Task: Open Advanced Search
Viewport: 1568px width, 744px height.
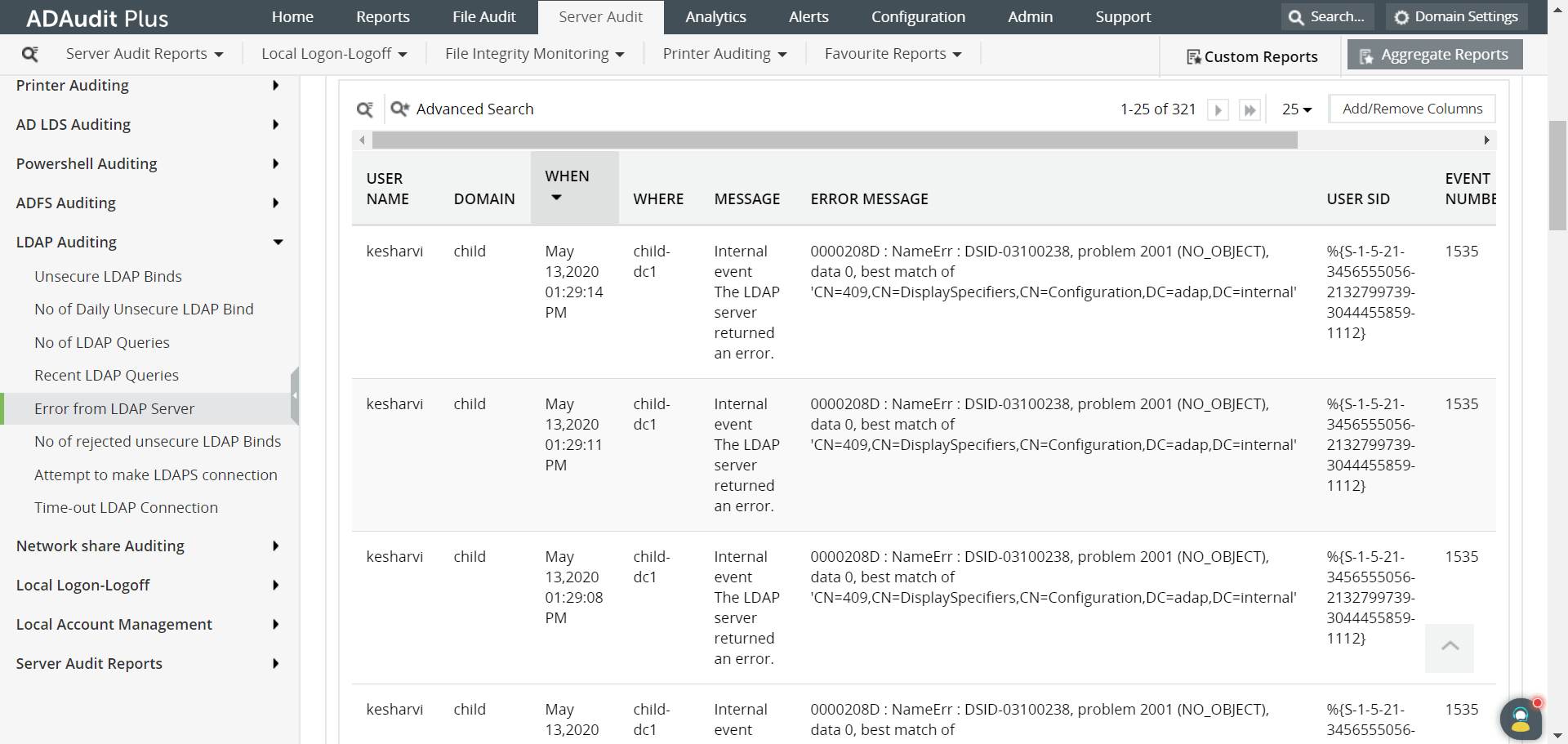Action: coord(462,109)
